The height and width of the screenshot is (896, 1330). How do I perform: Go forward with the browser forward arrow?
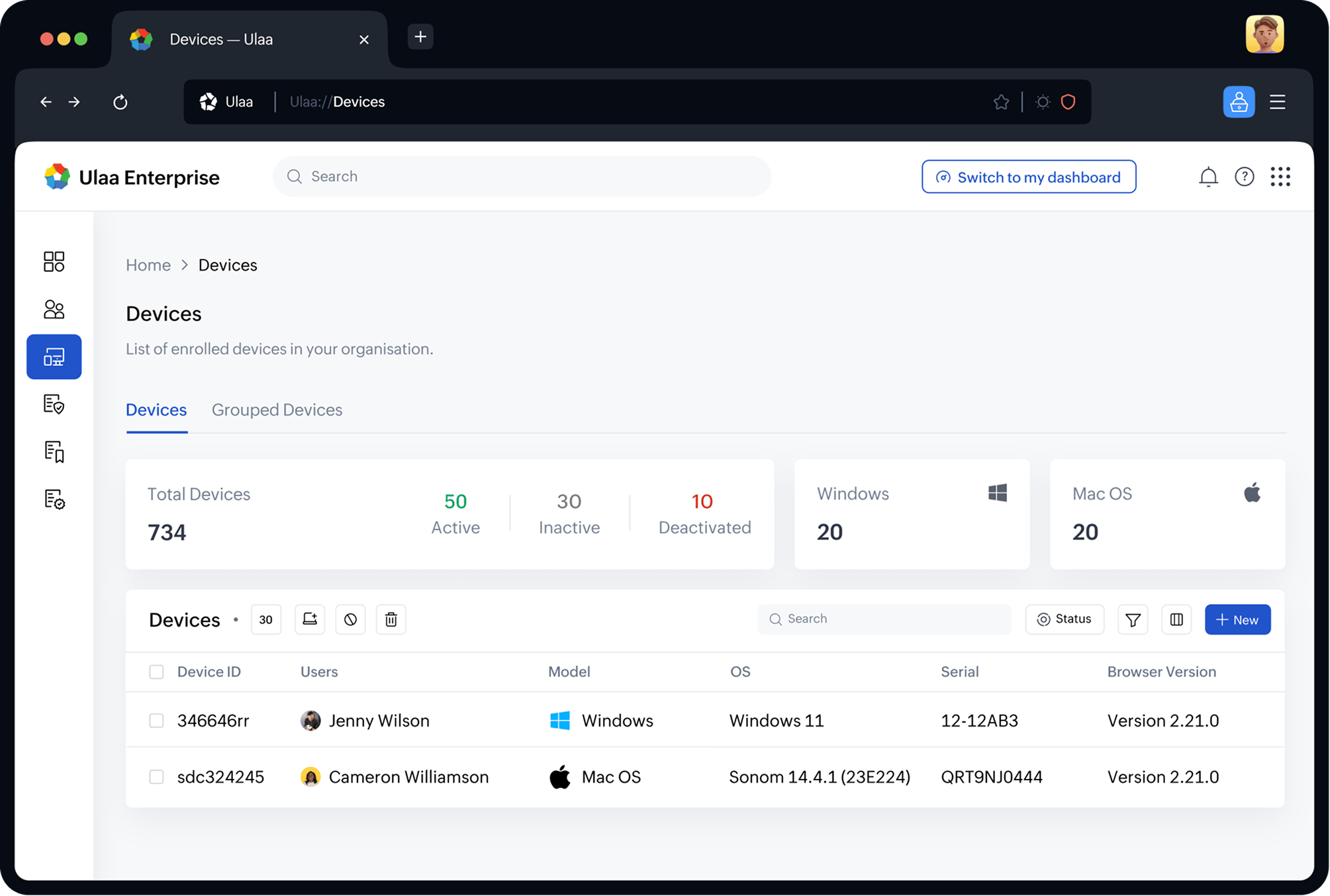74,102
